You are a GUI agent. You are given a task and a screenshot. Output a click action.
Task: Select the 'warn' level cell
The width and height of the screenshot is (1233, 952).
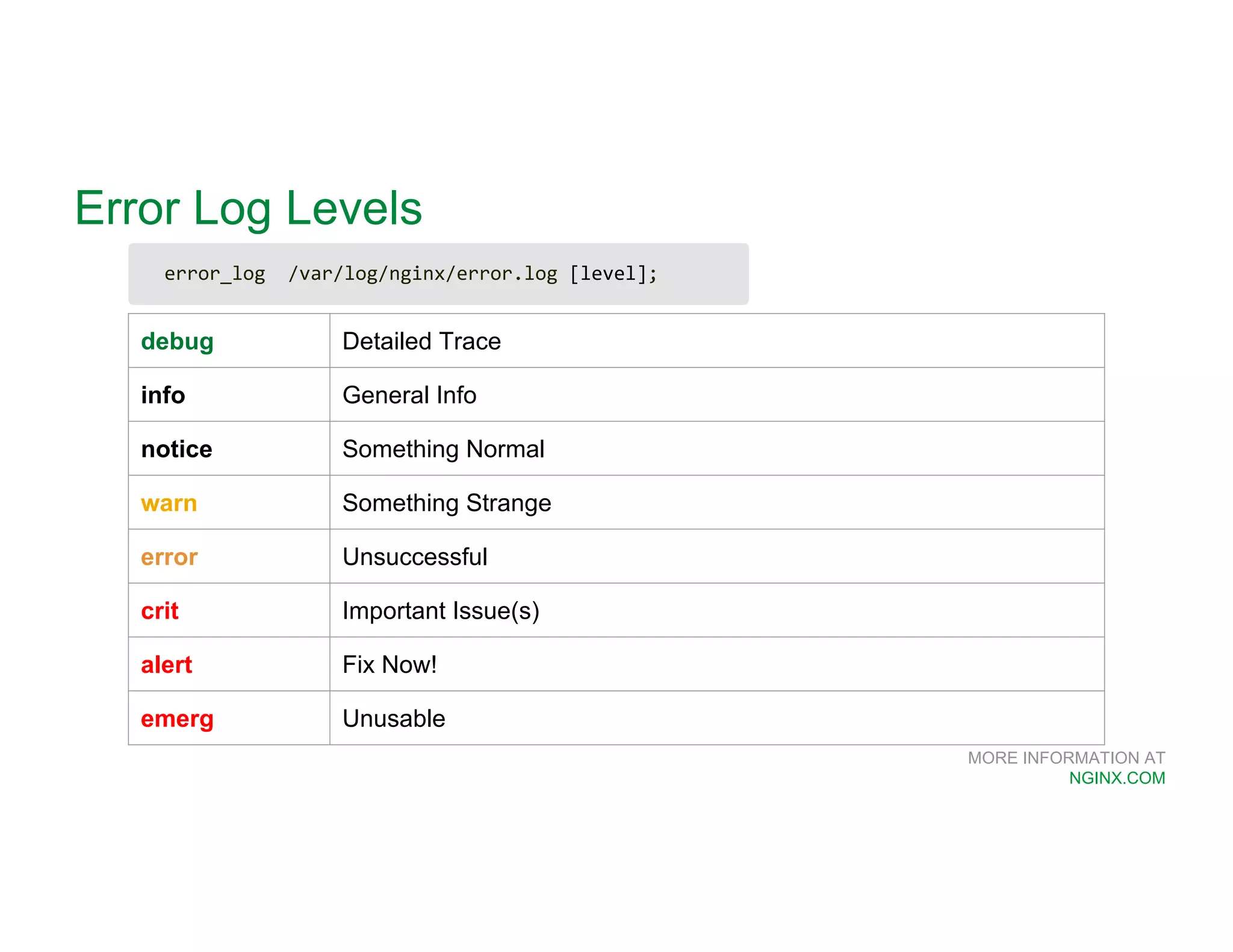point(229,502)
